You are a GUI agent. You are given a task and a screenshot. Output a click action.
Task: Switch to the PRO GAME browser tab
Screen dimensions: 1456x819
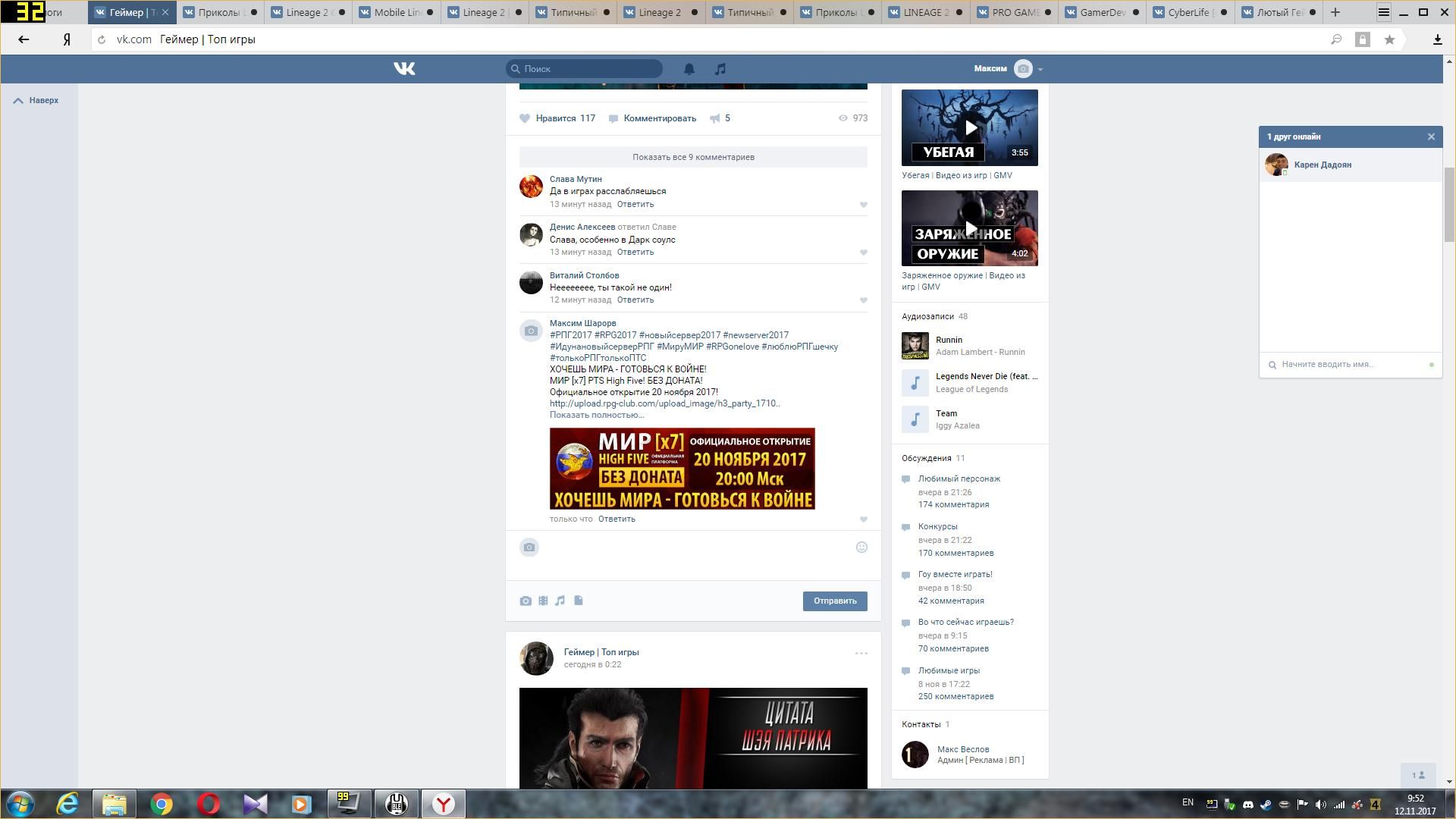point(1015,12)
